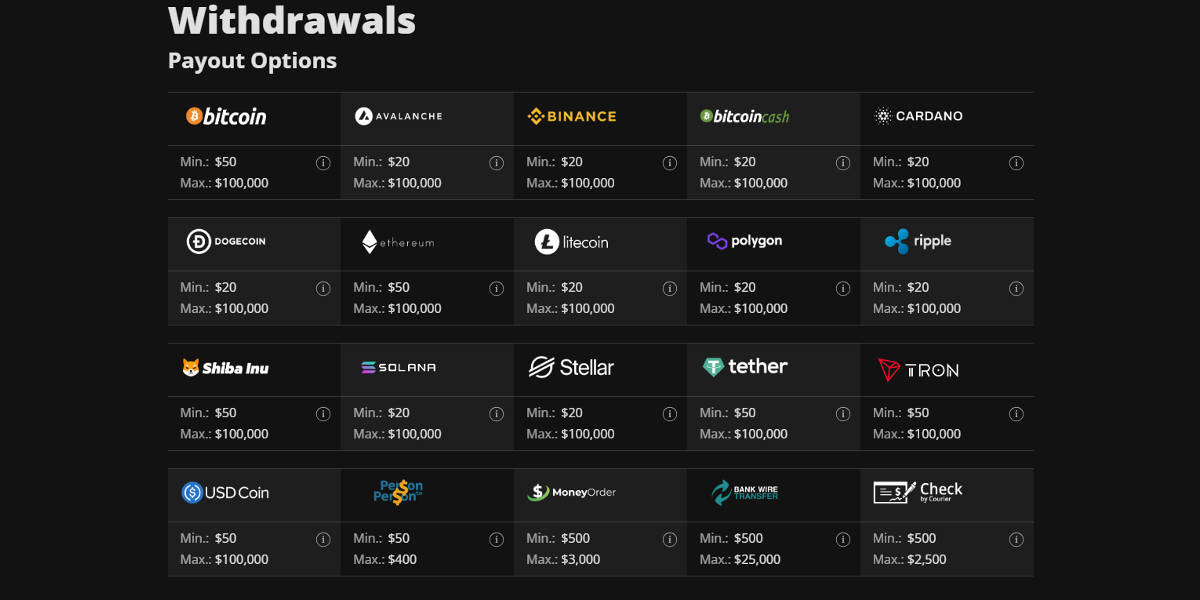The height and width of the screenshot is (600, 1200).
Task: Show info for Person to Person payout
Action: [x=496, y=540]
